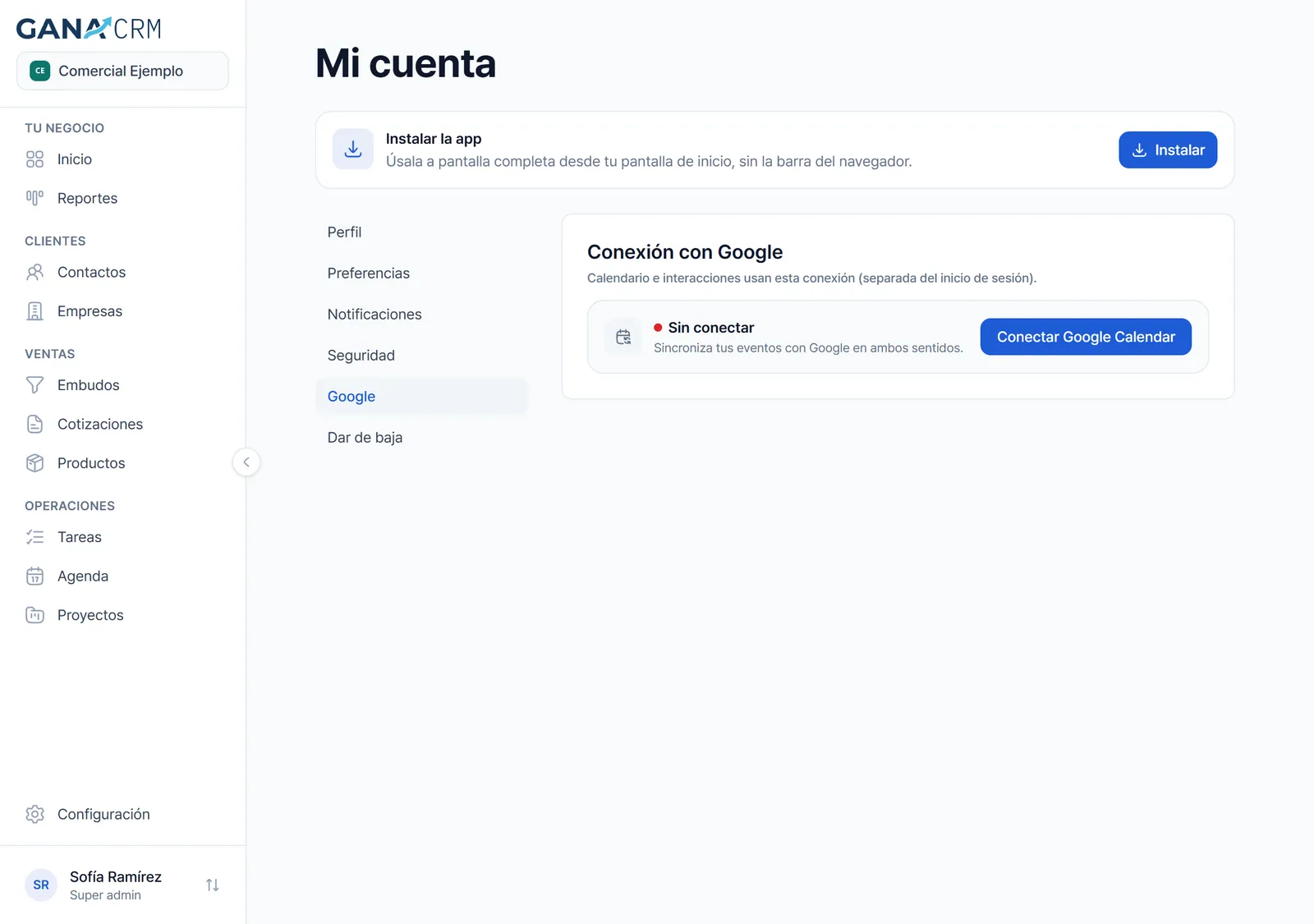Click the Cotizaciones document icon

click(x=34, y=424)
